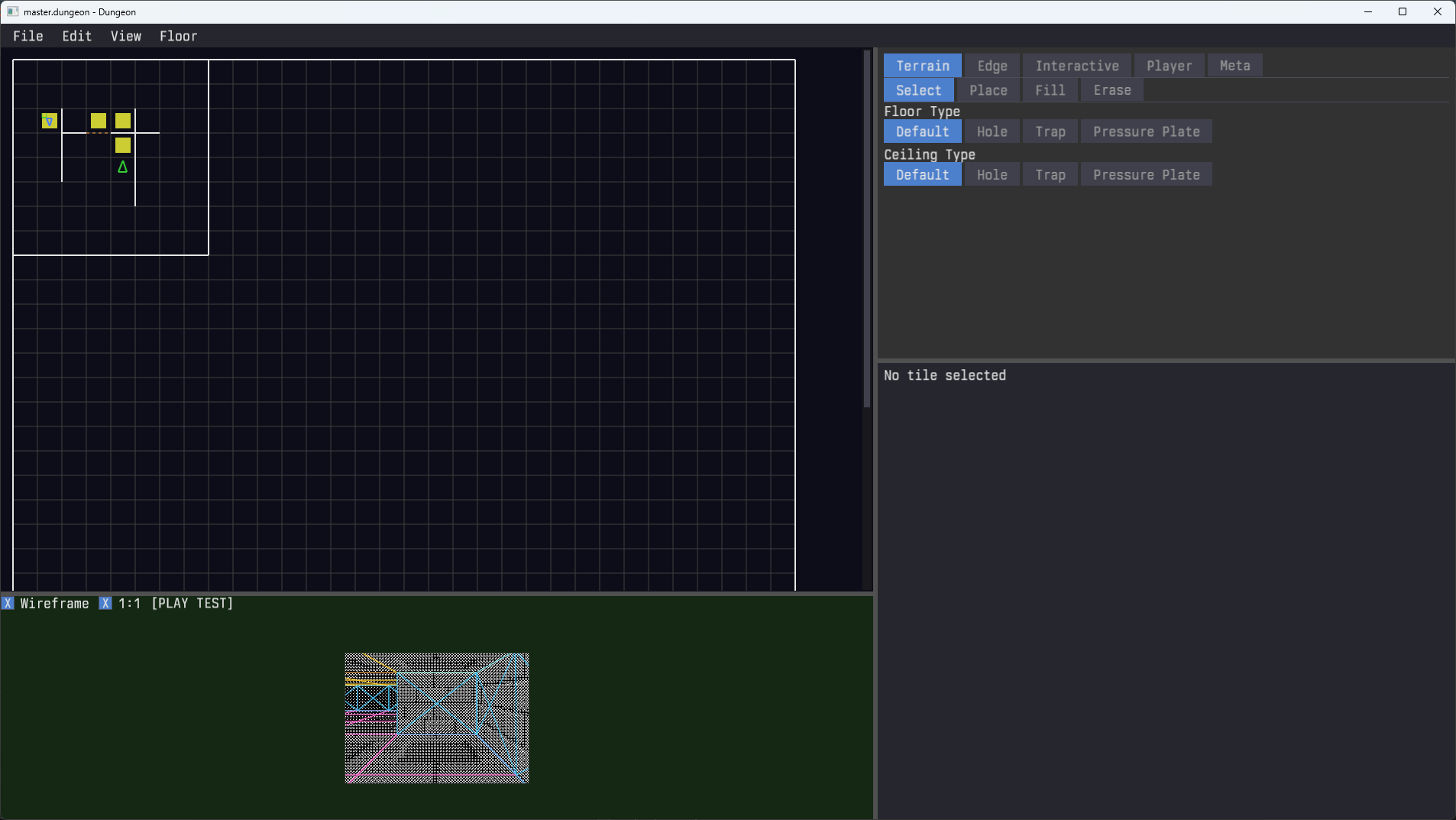This screenshot has width=1456, height=820.
Task: Open the Floor menu
Action: pos(178,36)
